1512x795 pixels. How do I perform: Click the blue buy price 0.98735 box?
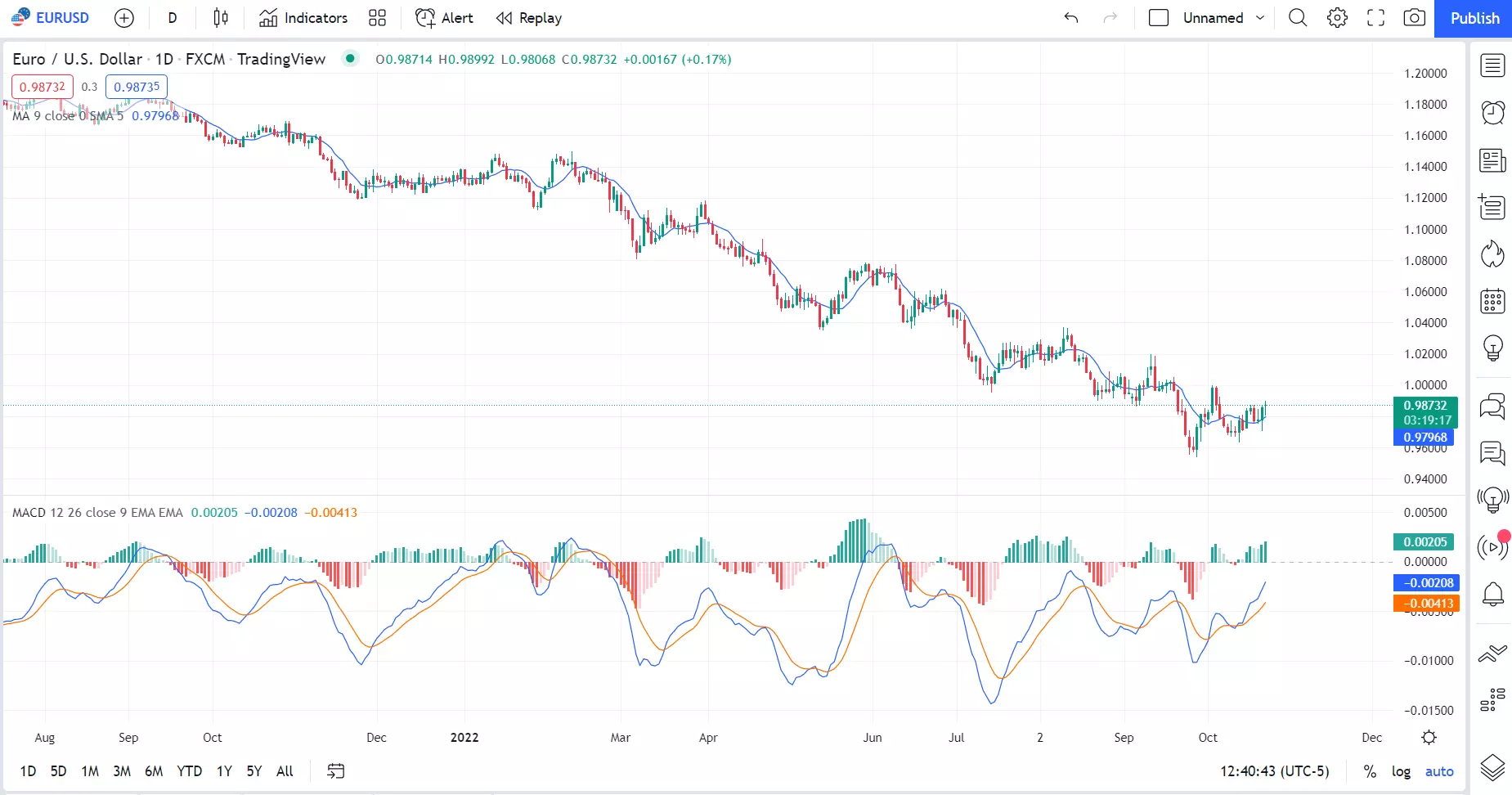click(x=137, y=87)
